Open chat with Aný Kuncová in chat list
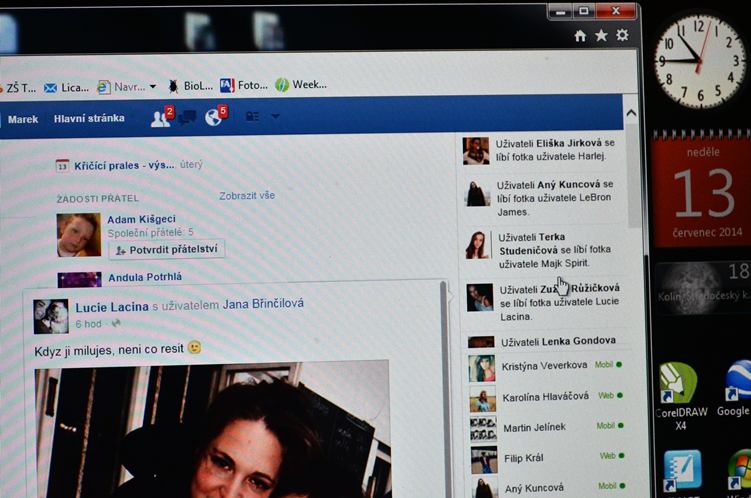Image resolution: width=751 pixels, height=498 pixels. tap(551, 488)
